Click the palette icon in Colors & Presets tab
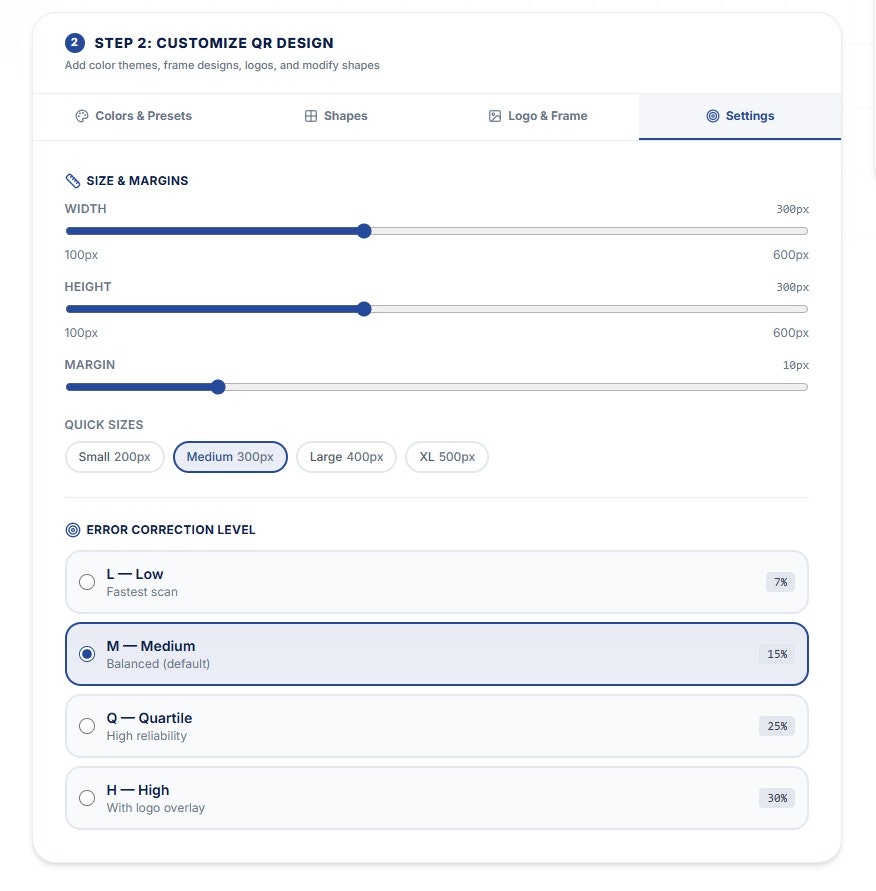 tap(82, 116)
